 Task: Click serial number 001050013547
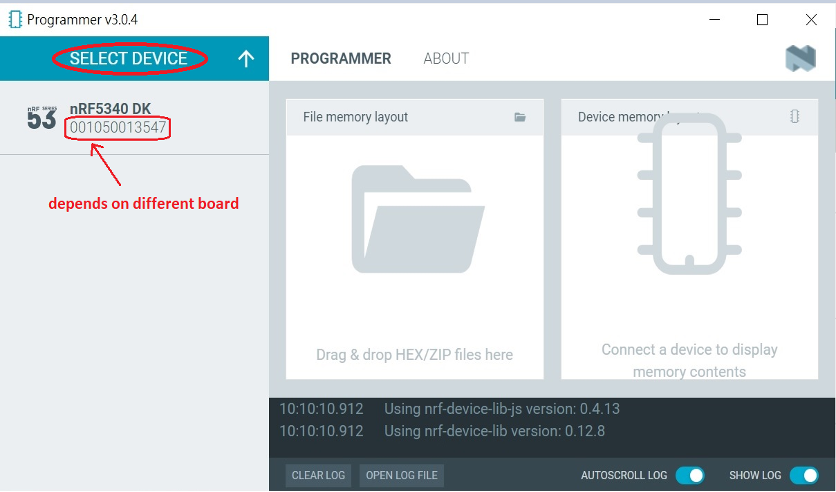118,128
